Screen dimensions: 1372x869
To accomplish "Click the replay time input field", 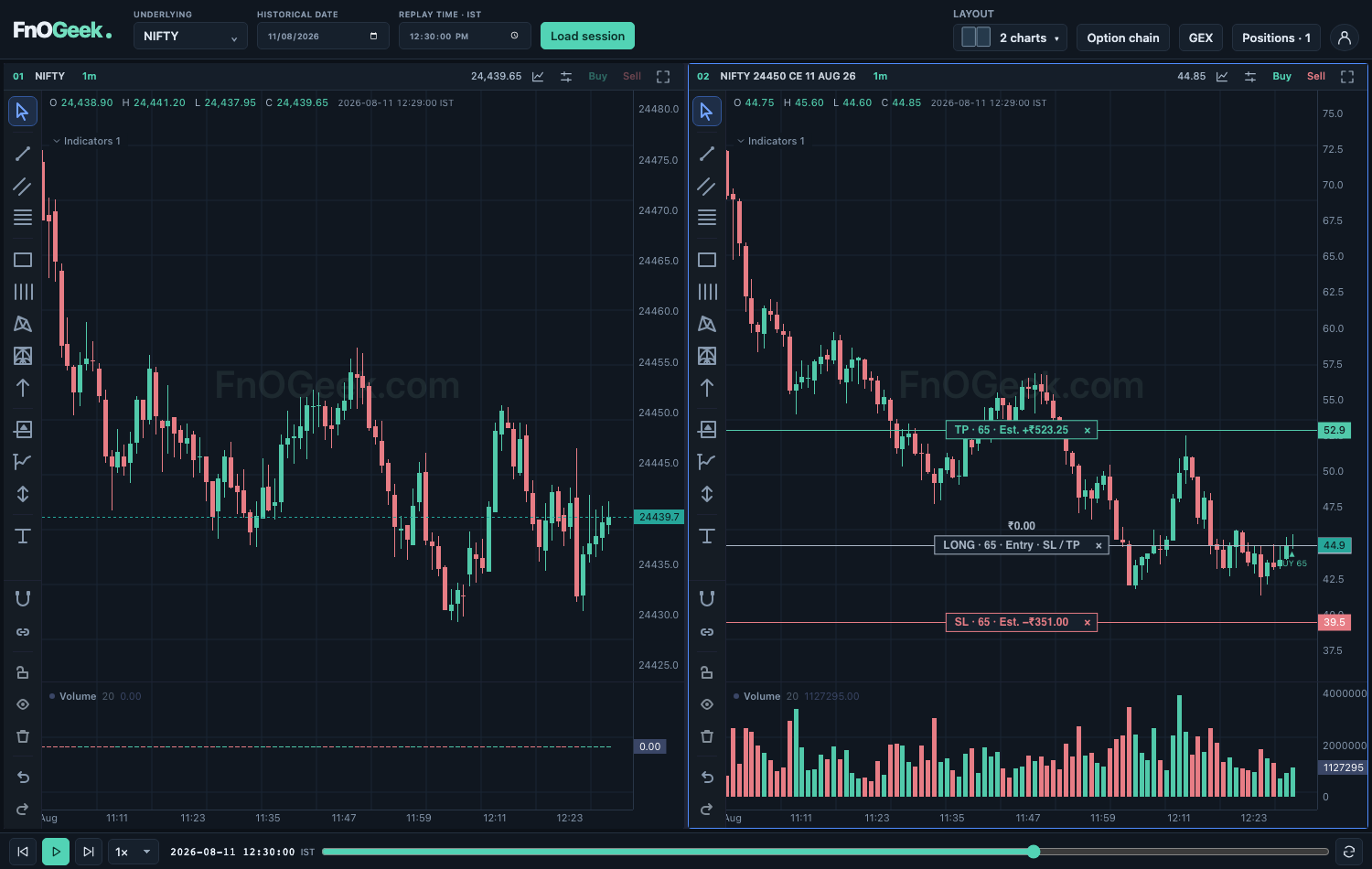I will [465, 37].
